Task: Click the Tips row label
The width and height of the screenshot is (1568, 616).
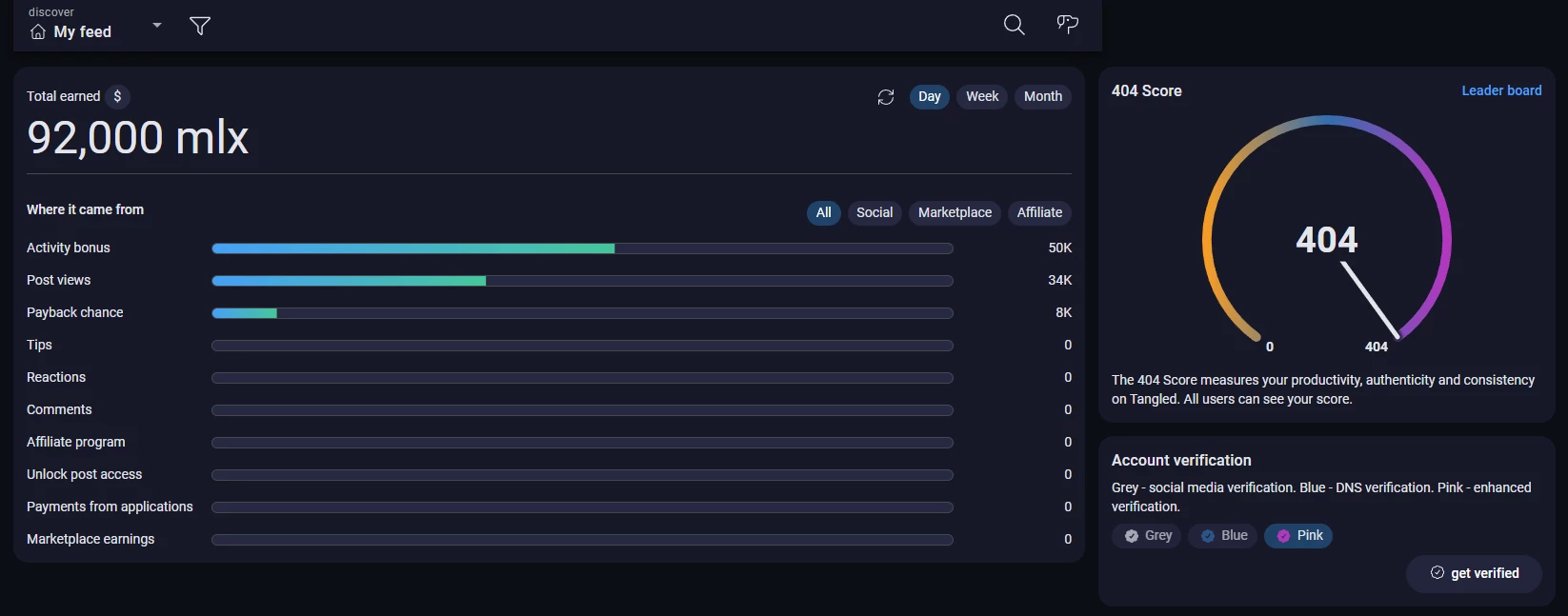Action: pyautogui.click(x=39, y=345)
